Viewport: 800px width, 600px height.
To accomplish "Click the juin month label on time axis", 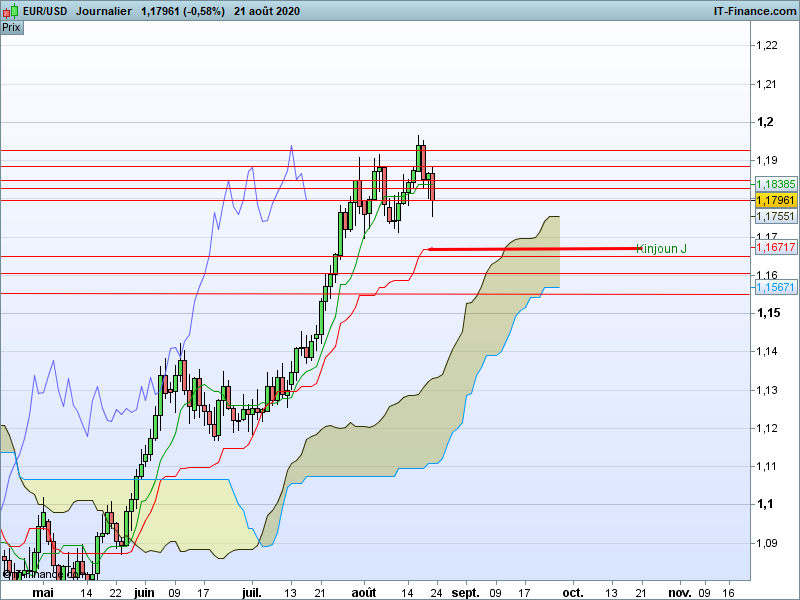I will click(x=144, y=592).
